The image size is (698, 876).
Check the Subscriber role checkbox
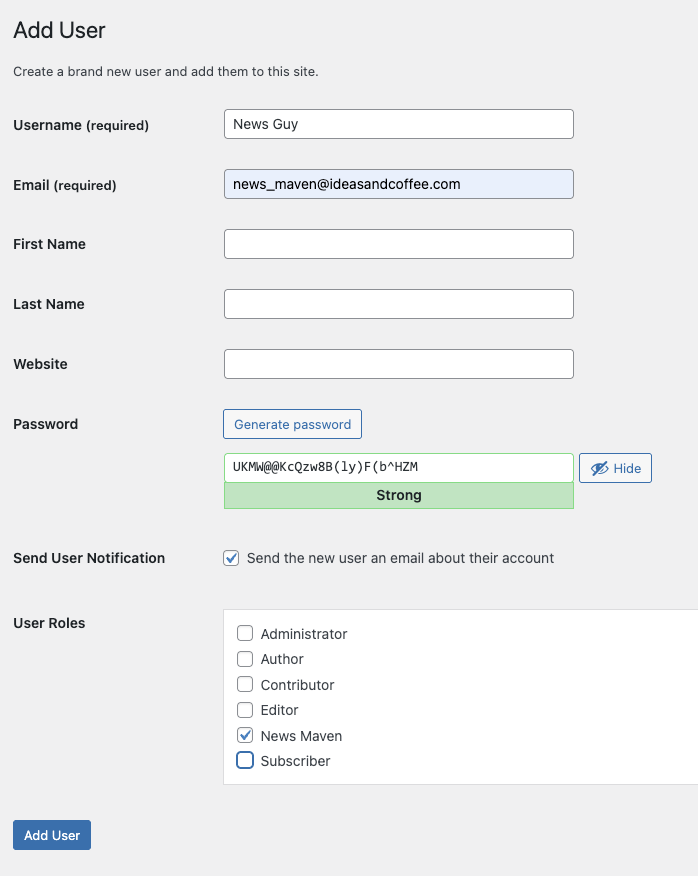point(245,761)
